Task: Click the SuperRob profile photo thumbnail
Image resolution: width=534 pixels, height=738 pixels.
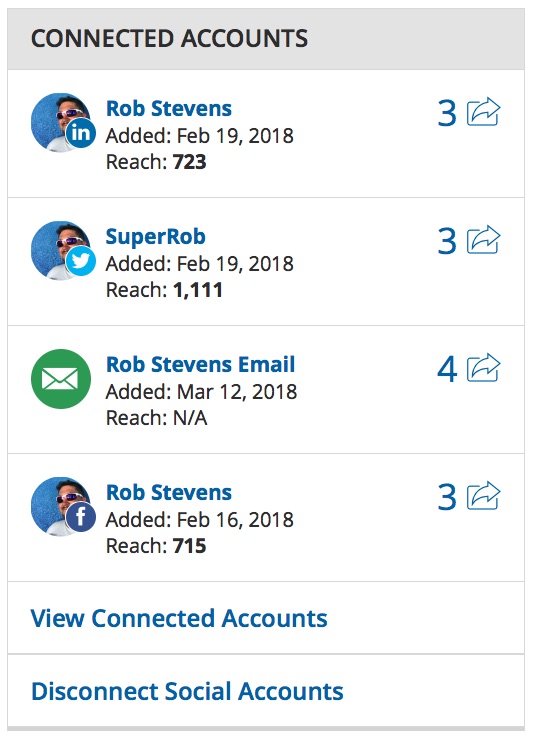Action: 61,250
